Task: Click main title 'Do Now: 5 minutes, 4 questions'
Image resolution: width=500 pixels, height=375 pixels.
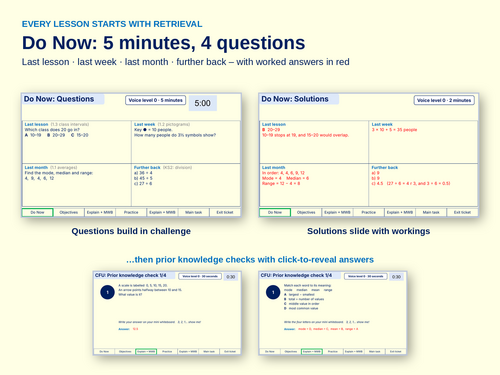Action: (164, 43)
